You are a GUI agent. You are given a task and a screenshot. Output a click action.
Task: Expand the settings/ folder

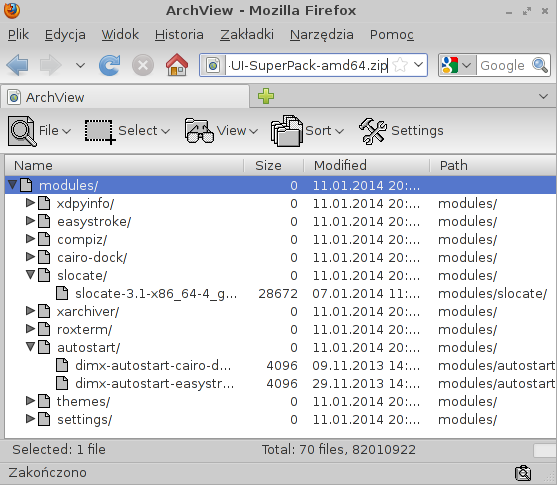pyautogui.click(x=30, y=419)
